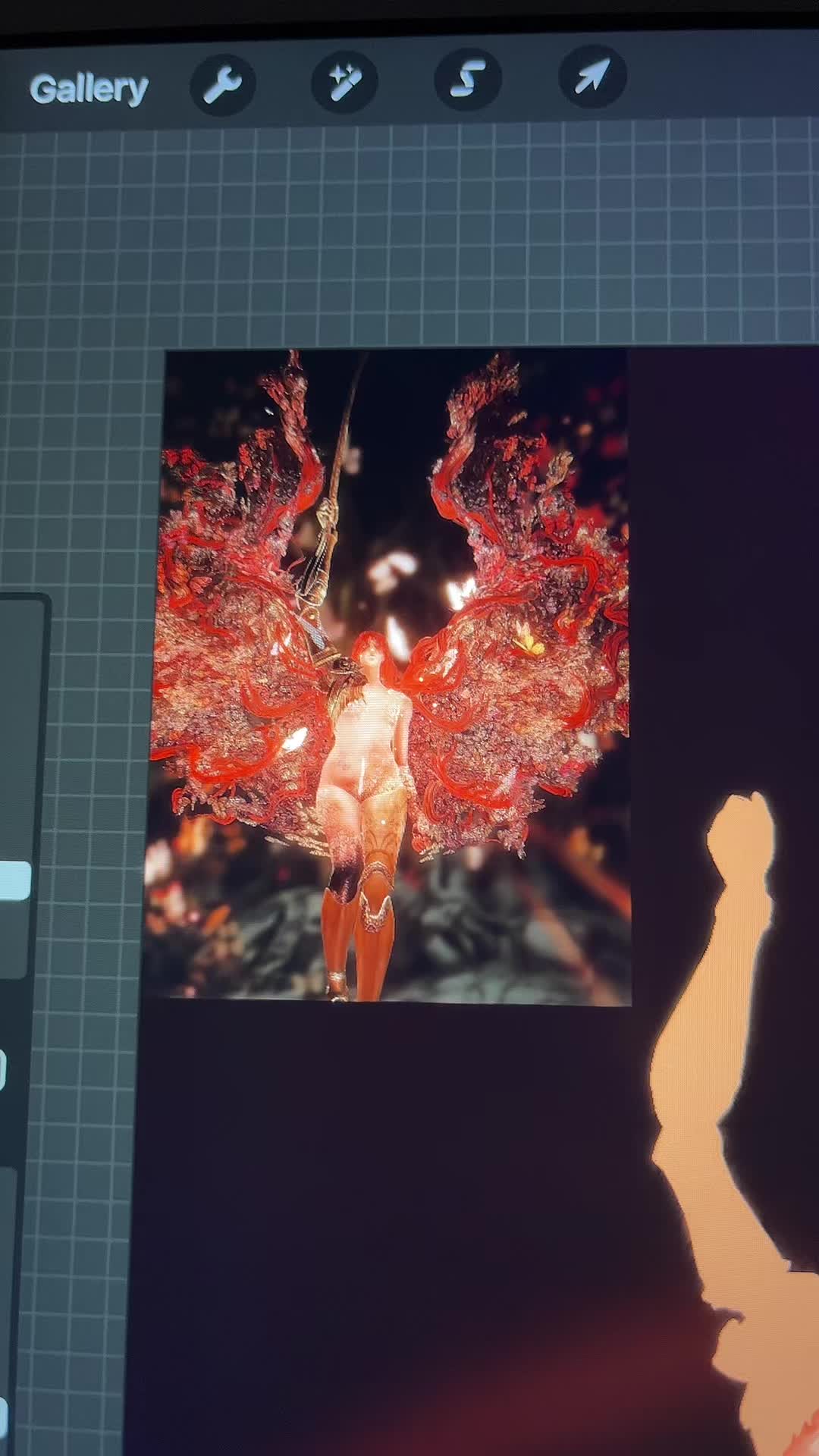Activate the Transform arrow tool
Image resolution: width=819 pixels, height=1456 pixels.
(x=591, y=76)
